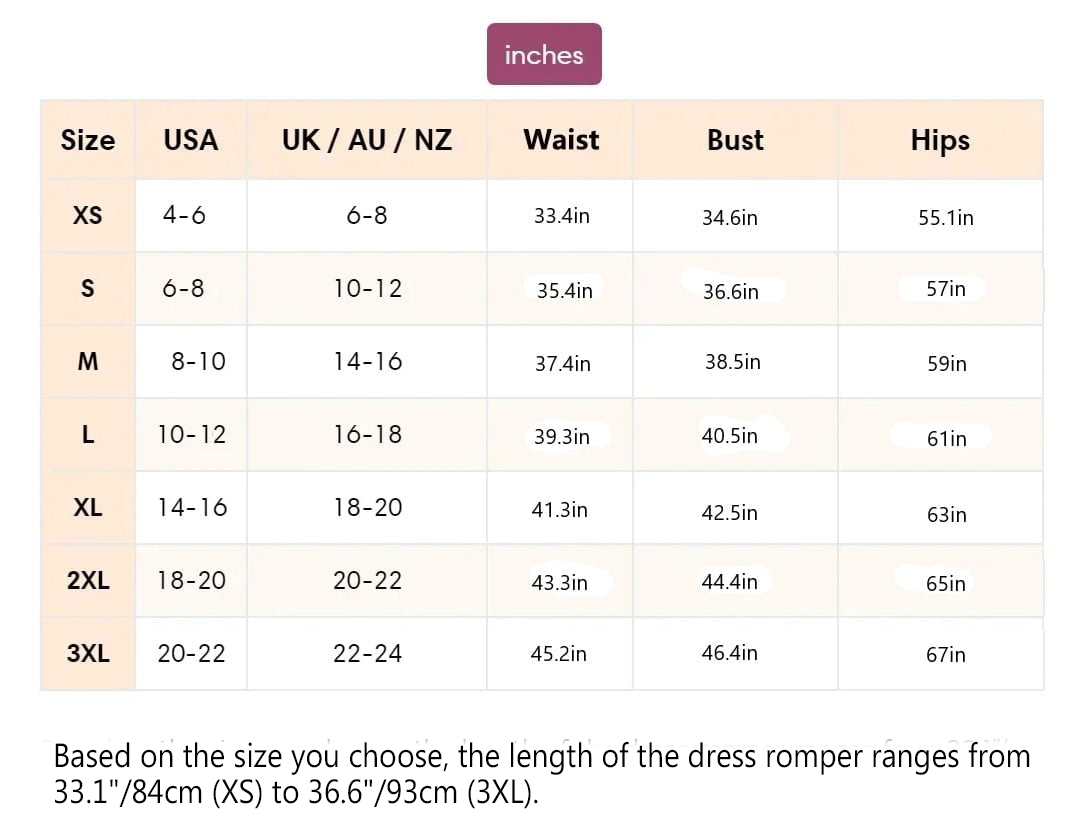Select the XS size row label
The width and height of the screenshot is (1084, 839).
pos(88,216)
